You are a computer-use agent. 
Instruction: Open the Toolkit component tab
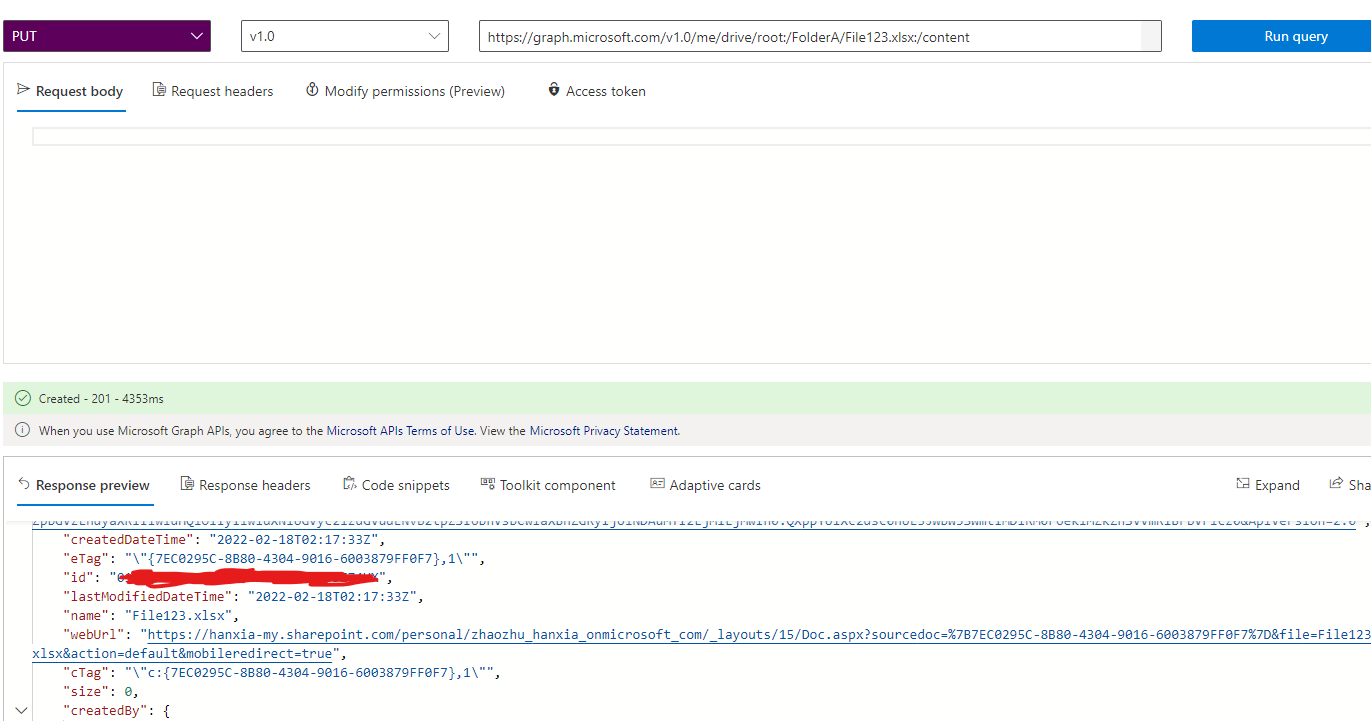point(548,485)
